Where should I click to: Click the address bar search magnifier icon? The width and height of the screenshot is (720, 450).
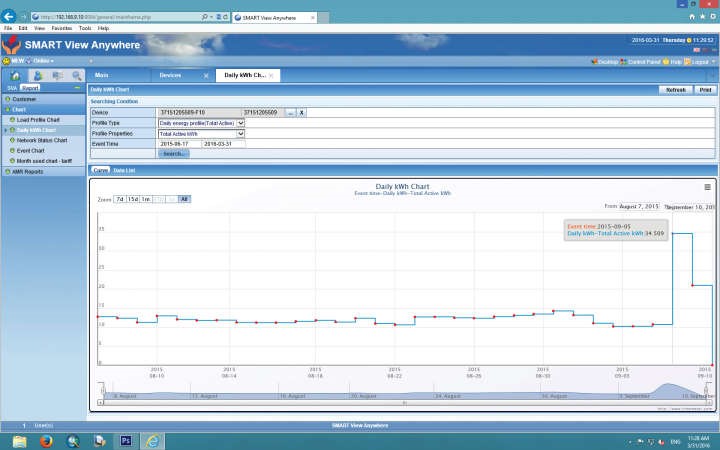(204, 17)
